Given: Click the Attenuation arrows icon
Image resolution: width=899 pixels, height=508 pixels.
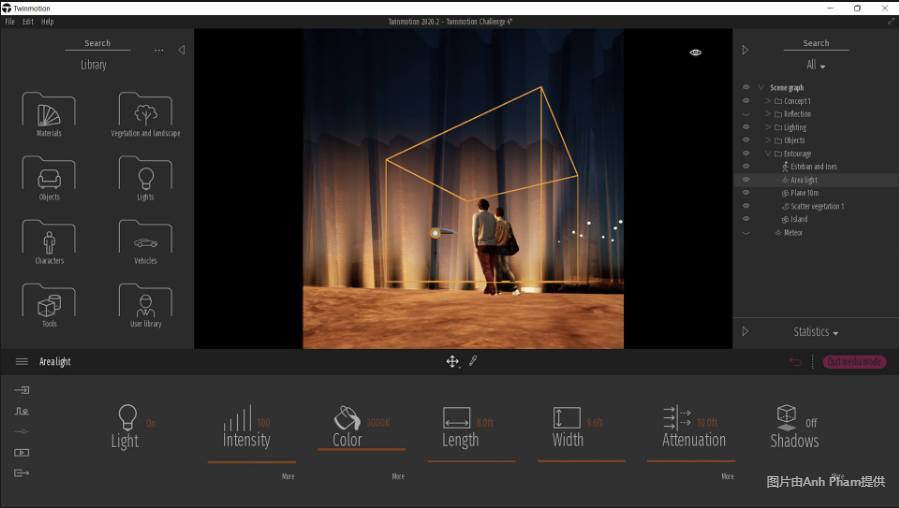Looking at the screenshot, I should (677, 418).
